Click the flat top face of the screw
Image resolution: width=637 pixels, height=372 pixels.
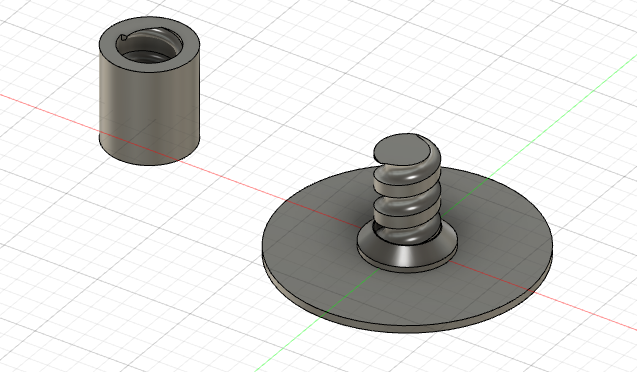pos(400,149)
